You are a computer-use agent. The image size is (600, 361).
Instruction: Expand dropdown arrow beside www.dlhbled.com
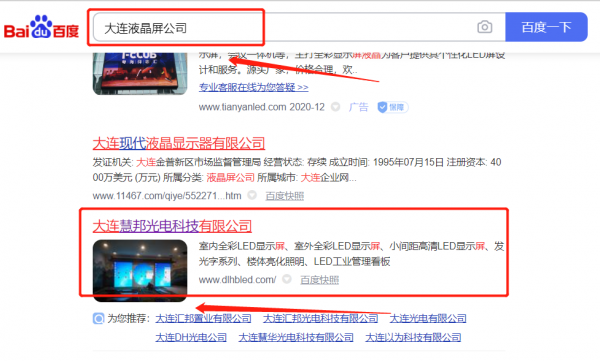pyautogui.click(x=287, y=279)
